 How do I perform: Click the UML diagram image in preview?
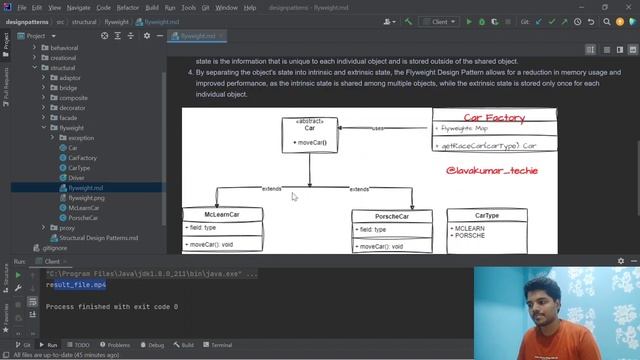click(369, 180)
